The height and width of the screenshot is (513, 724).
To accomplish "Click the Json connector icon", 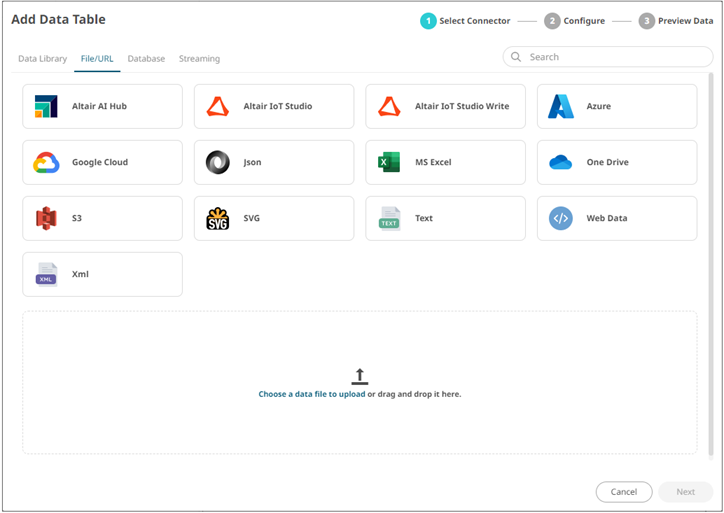I will click(217, 163).
